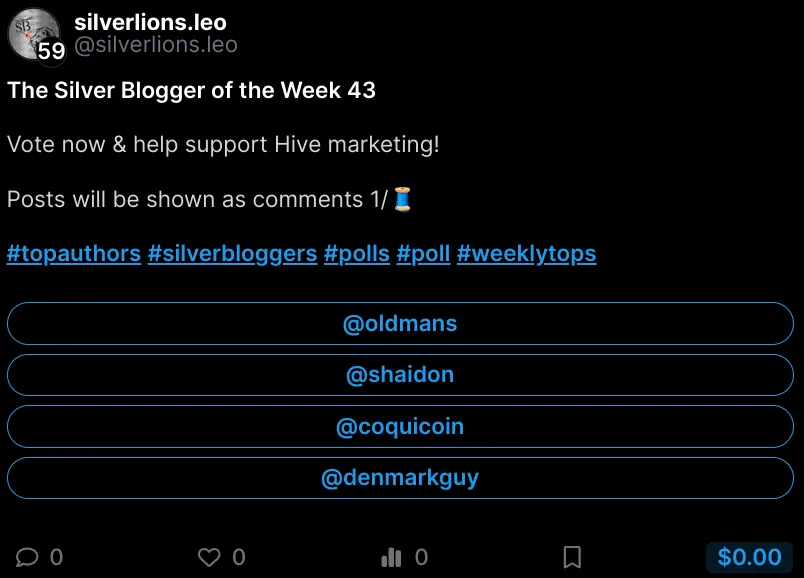Click the thread spool emoji
The image size is (804, 578).
pos(402,199)
